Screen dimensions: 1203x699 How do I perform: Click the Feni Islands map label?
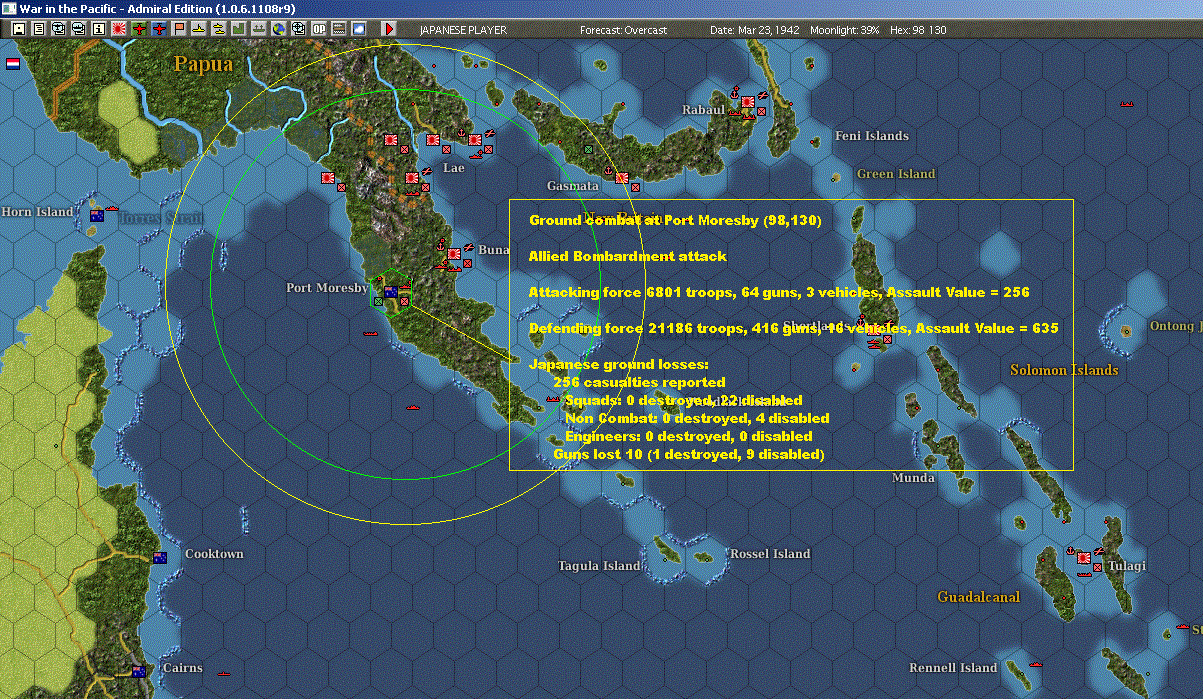tap(872, 136)
